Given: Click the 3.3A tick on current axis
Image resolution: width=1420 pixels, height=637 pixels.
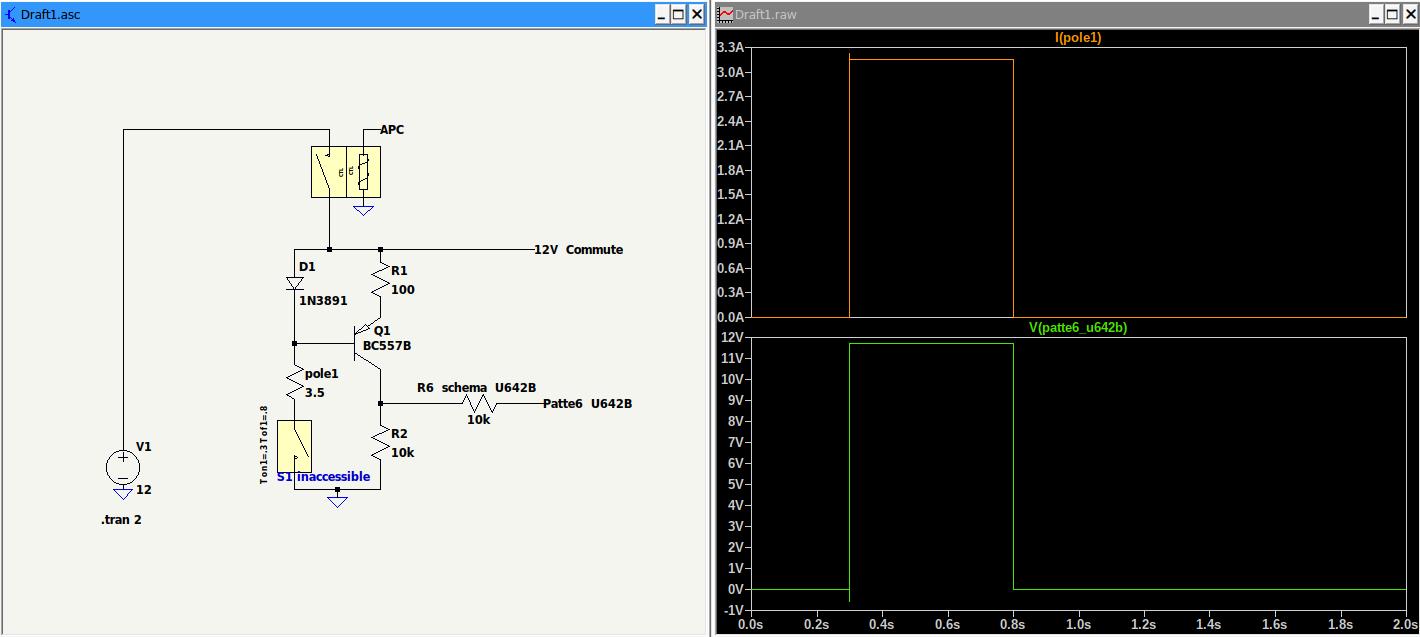Looking at the screenshot, I should (x=730, y=48).
